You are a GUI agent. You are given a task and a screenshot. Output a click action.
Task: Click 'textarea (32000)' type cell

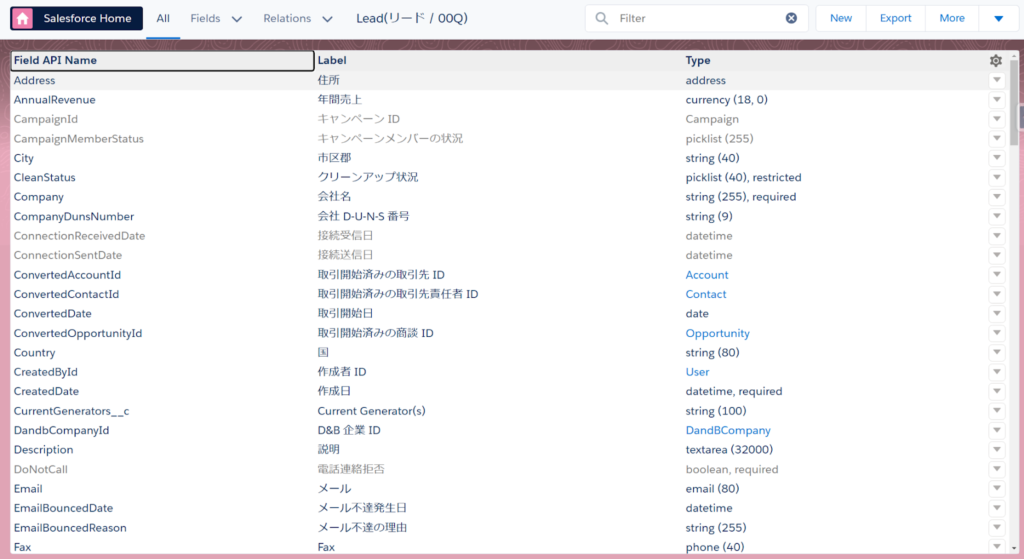(729, 450)
